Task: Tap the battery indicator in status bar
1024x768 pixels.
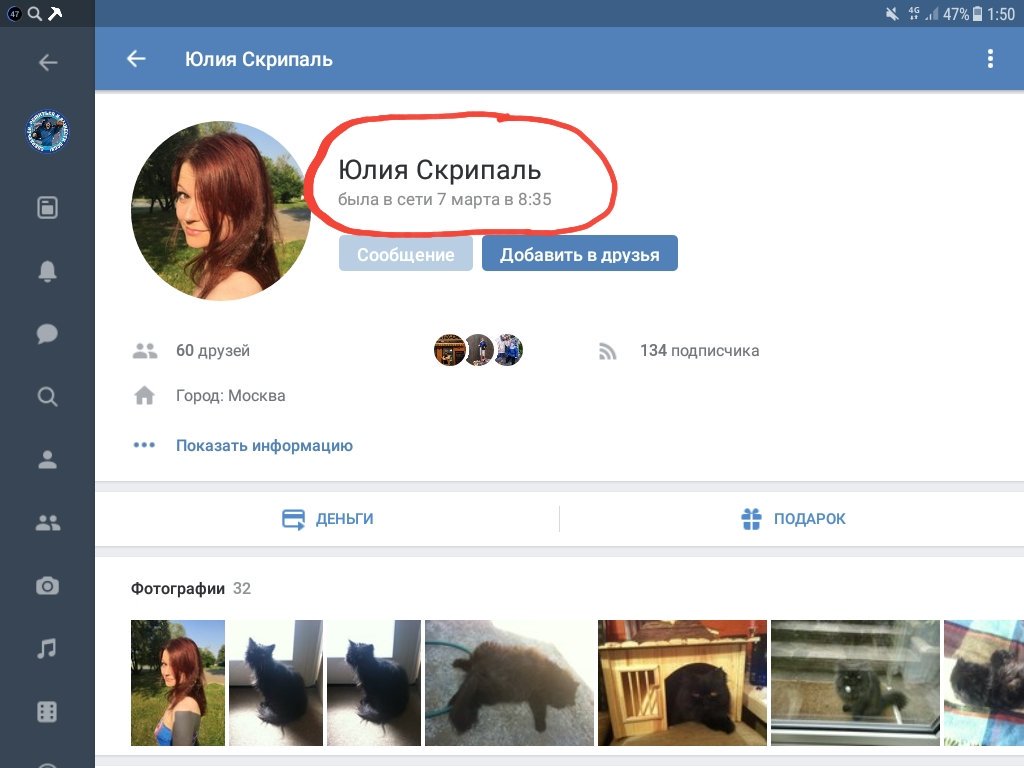Action: (977, 14)
